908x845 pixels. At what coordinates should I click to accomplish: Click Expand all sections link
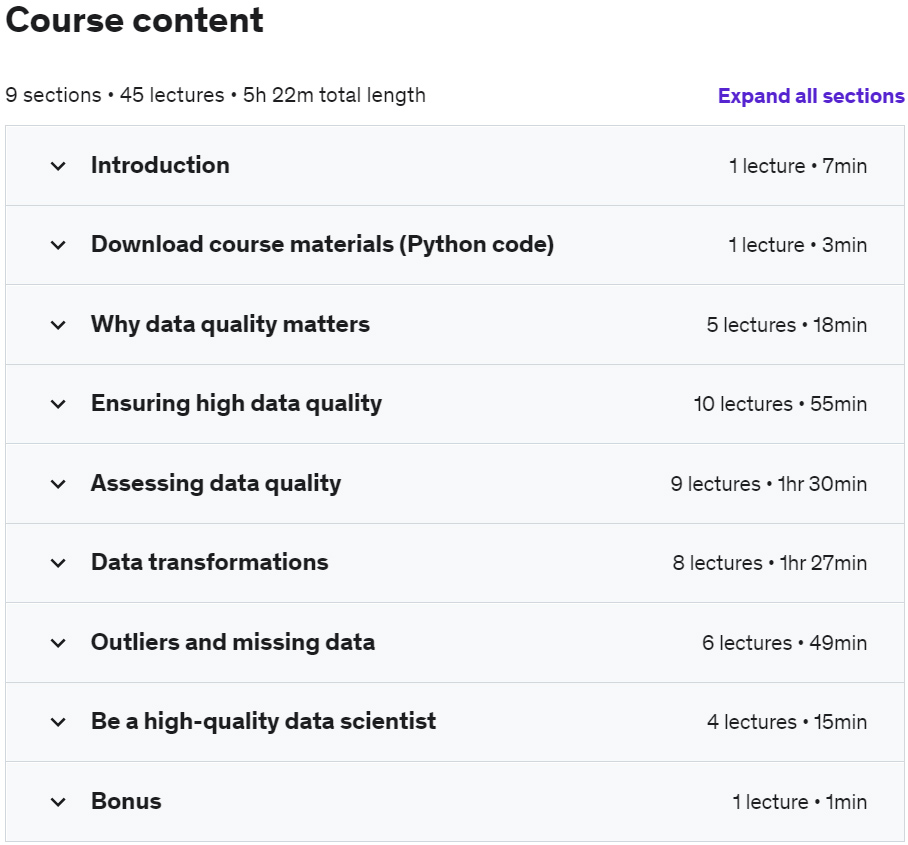point(811,96)
